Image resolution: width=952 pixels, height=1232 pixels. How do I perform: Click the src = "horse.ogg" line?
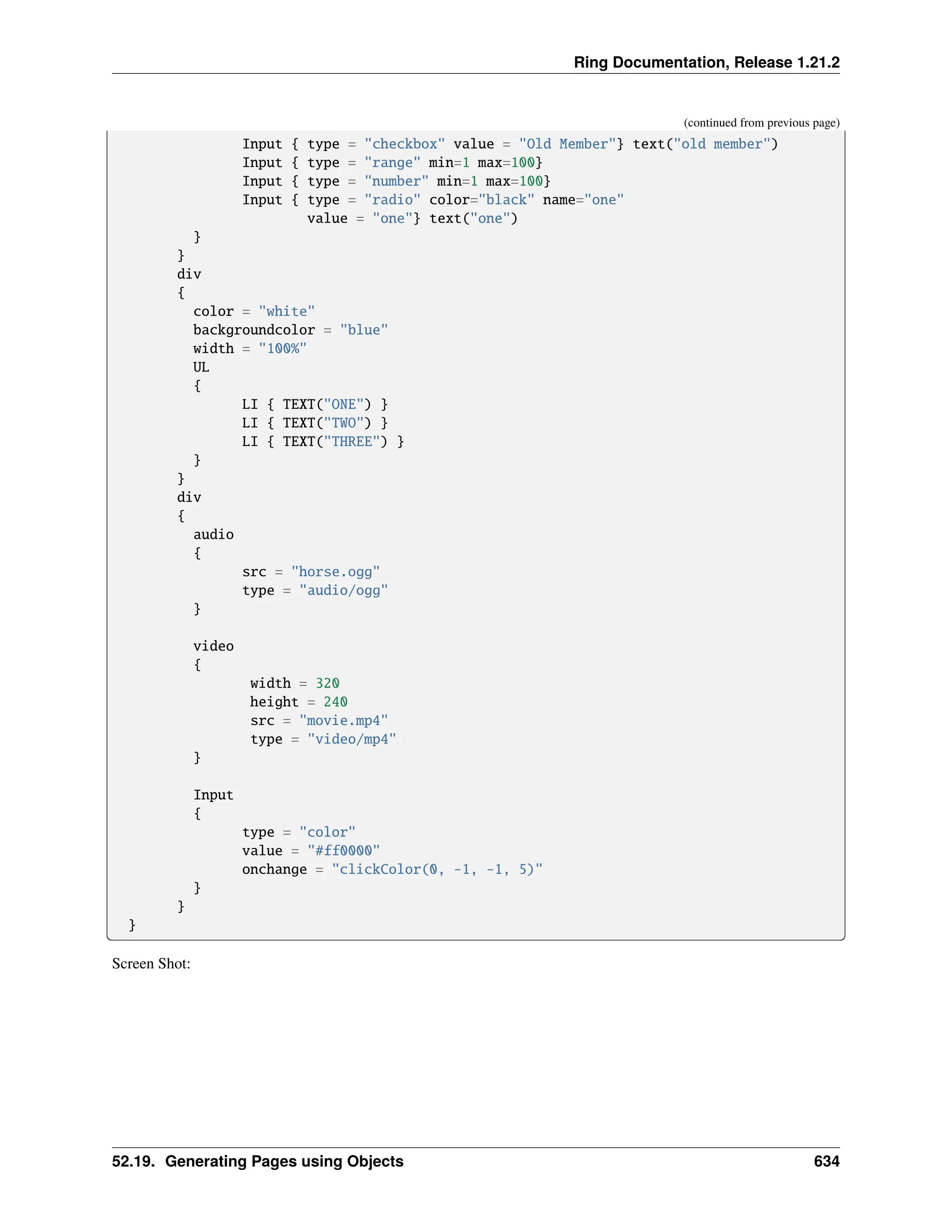(x=311, y=572)
